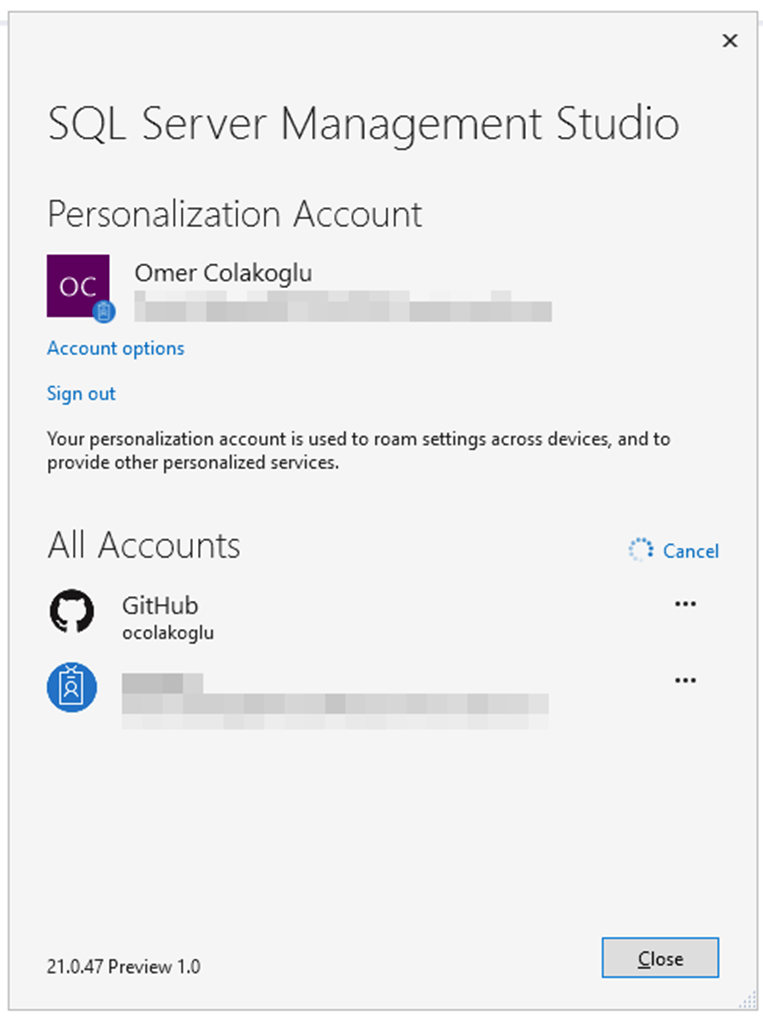Image resolution: width=763 pixels, height=1017 pixels.
Task: Click the All Accounts heading
Action: (x=144, y=545)
